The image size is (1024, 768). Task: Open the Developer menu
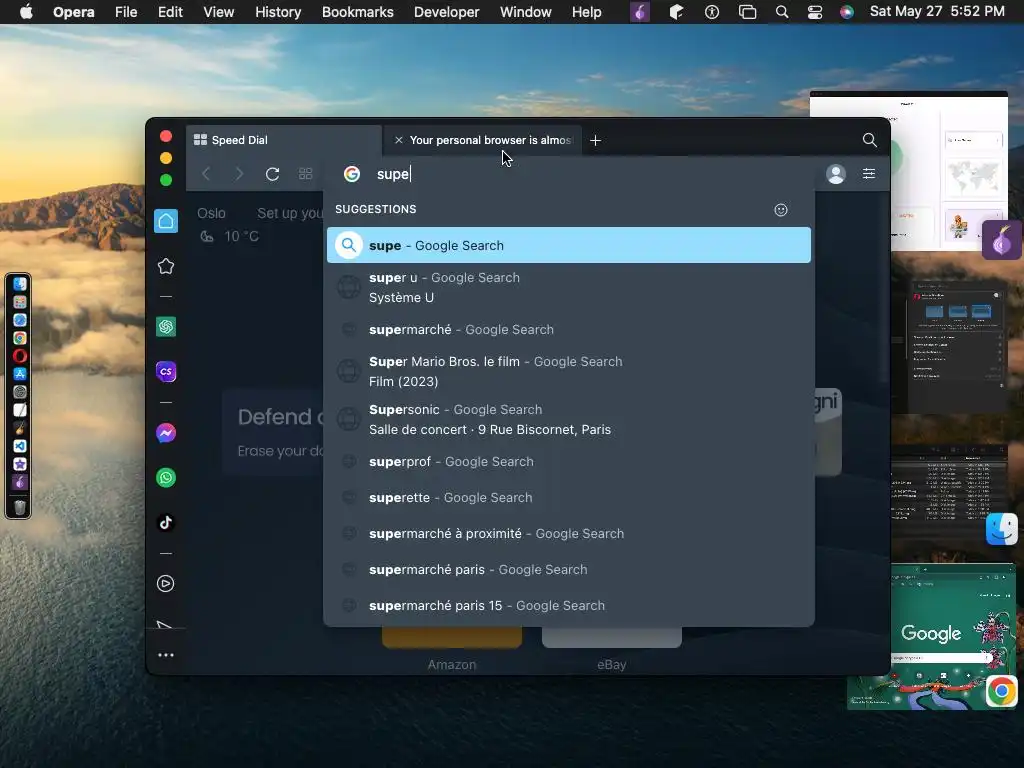tap(447, 12)
